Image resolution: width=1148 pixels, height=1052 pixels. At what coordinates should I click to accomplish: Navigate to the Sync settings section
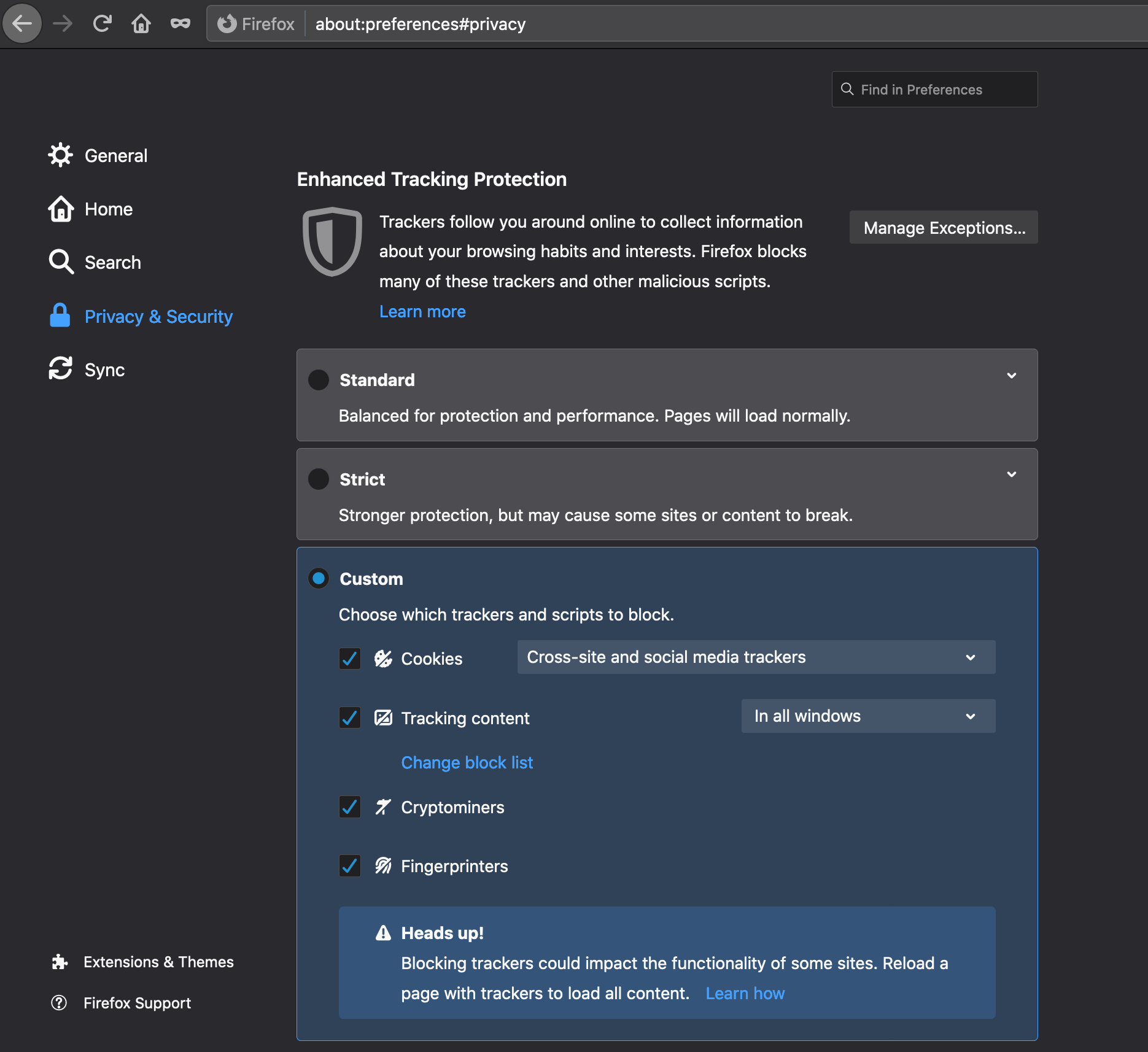[x=104, y=369]
